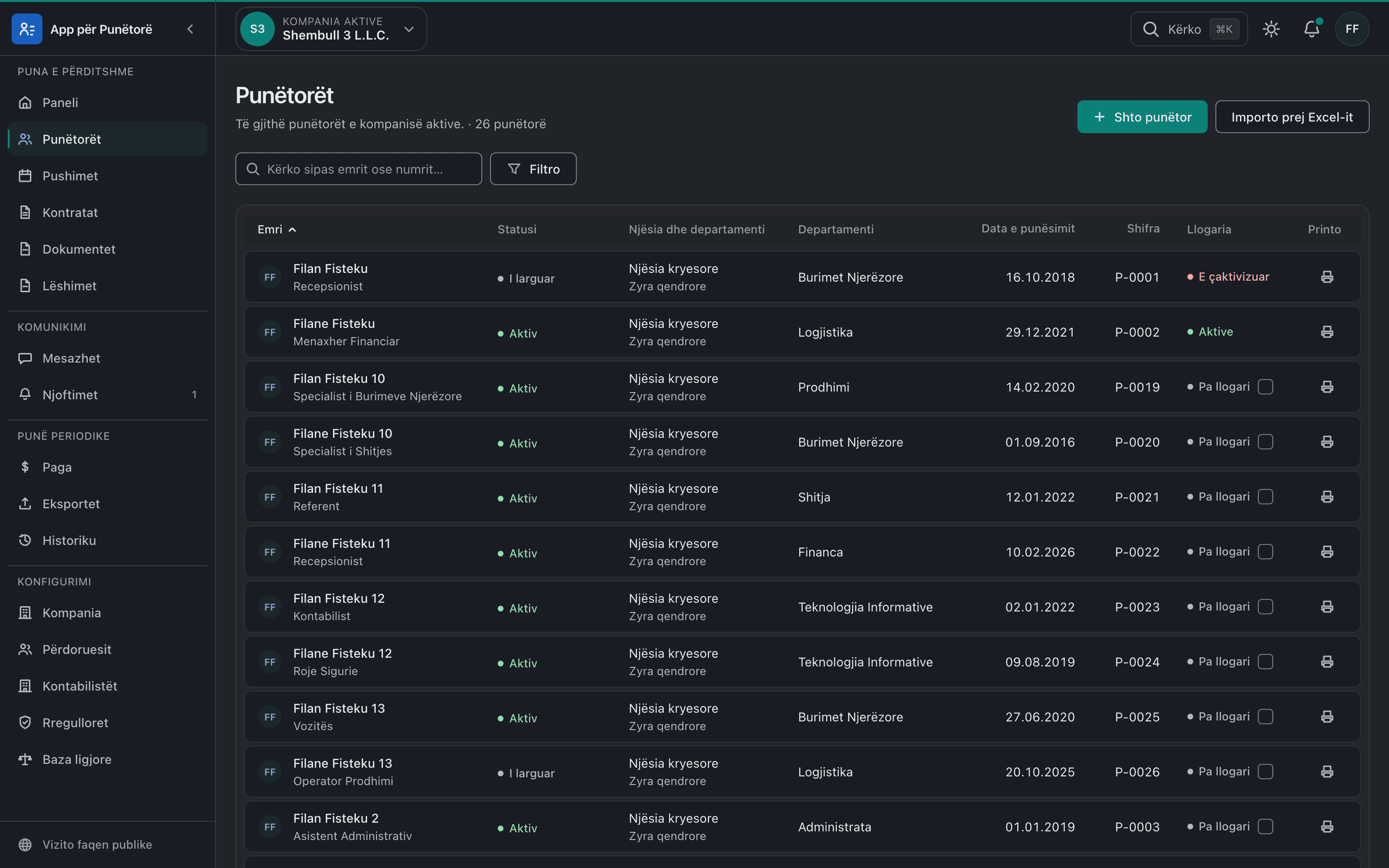
Task: Click the print icon for Filan Fisteku
Action: click(1326, 277)
